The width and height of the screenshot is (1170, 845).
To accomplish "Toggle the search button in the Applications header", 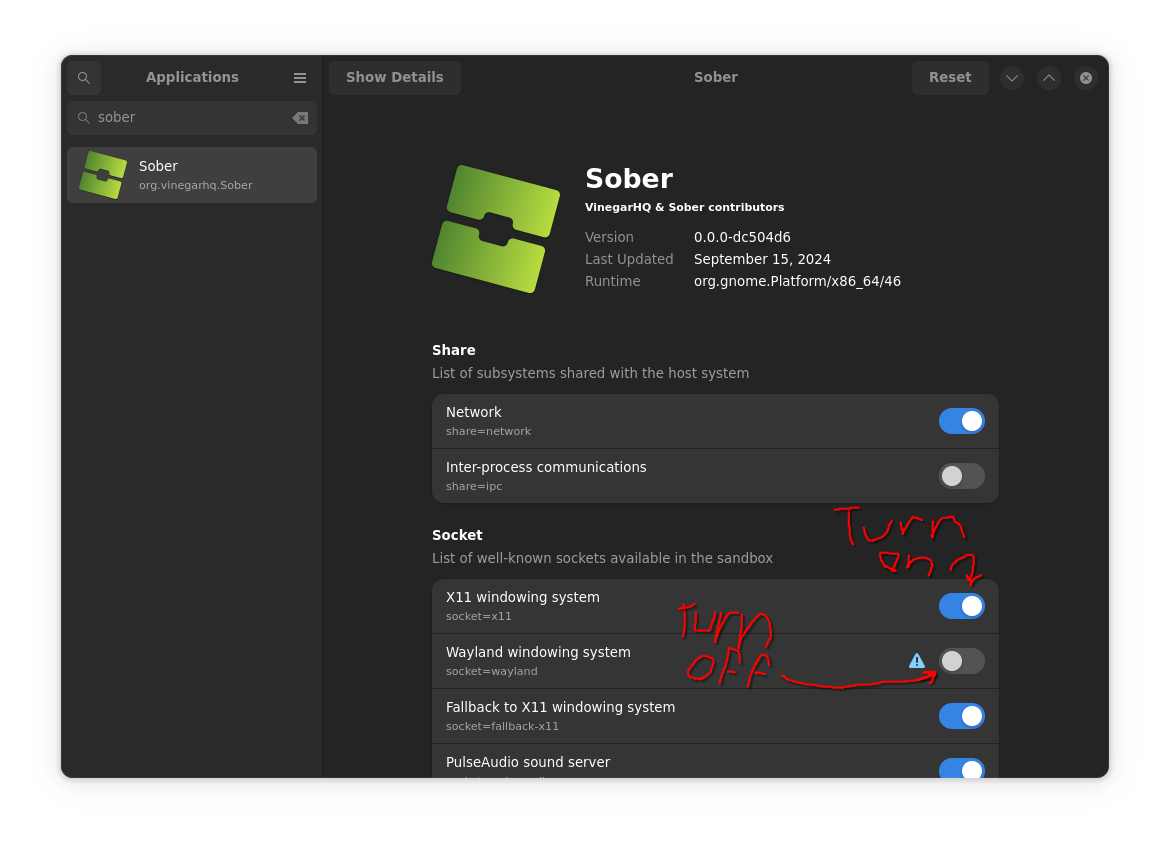I will 84,78.
